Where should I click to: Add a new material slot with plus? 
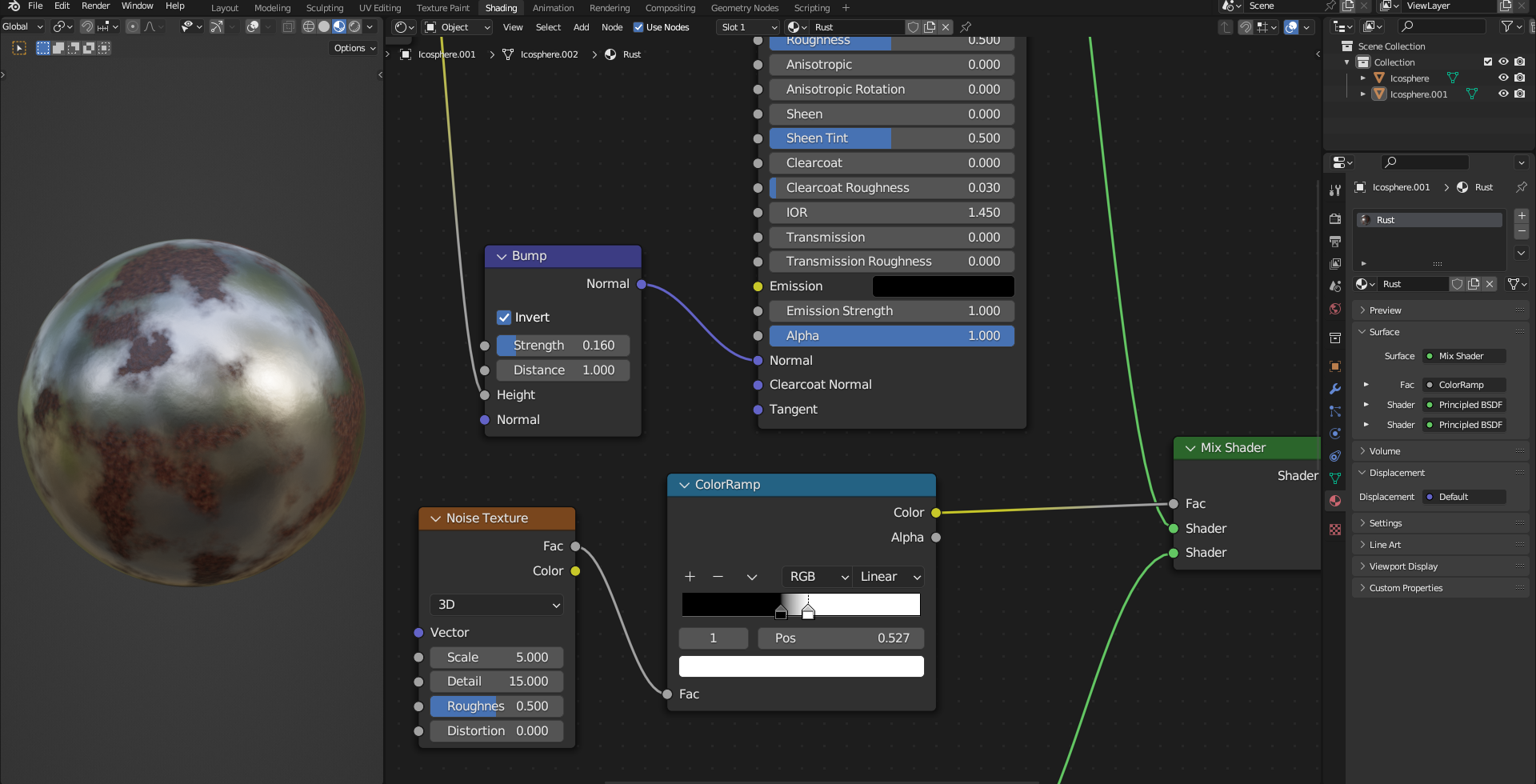pos(1522,216)
